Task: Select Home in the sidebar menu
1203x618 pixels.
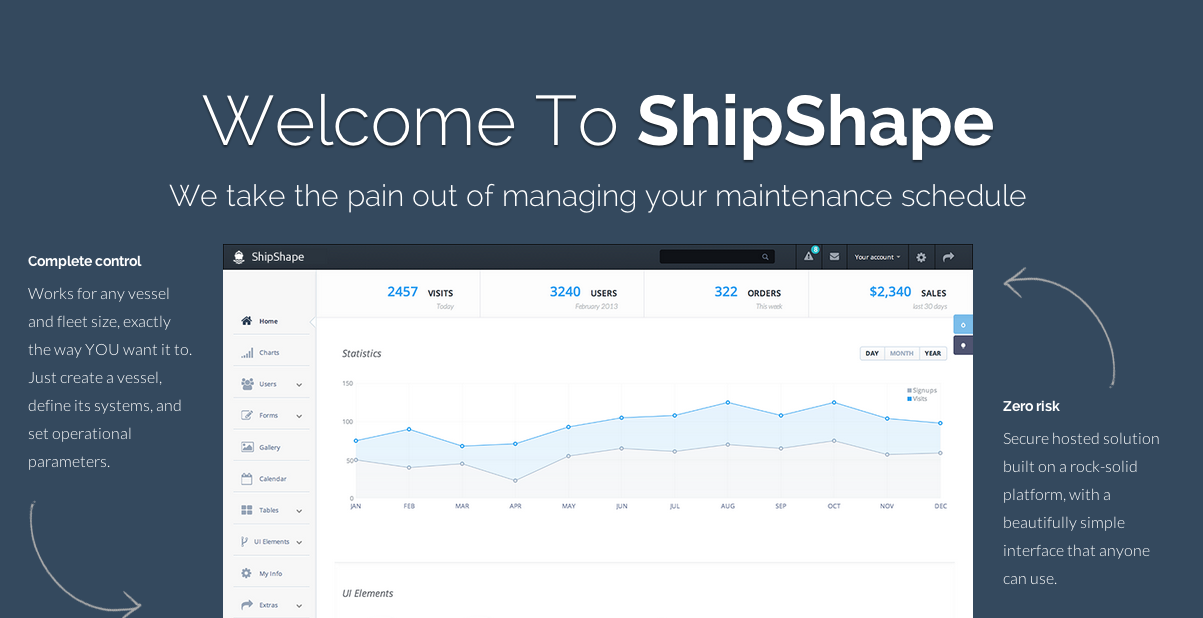Action: [x=268, y=321]
